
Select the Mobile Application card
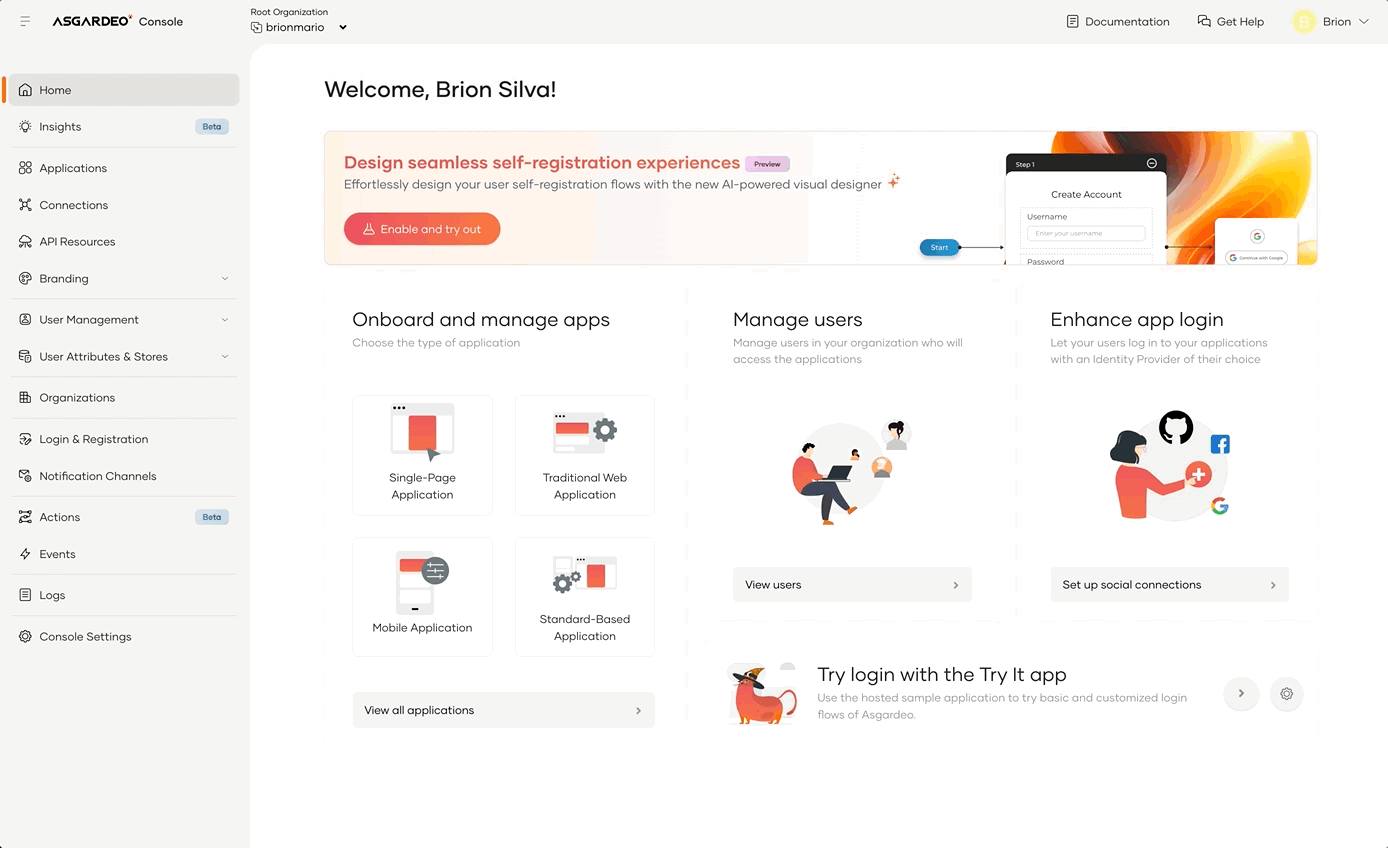coord(422,597)
